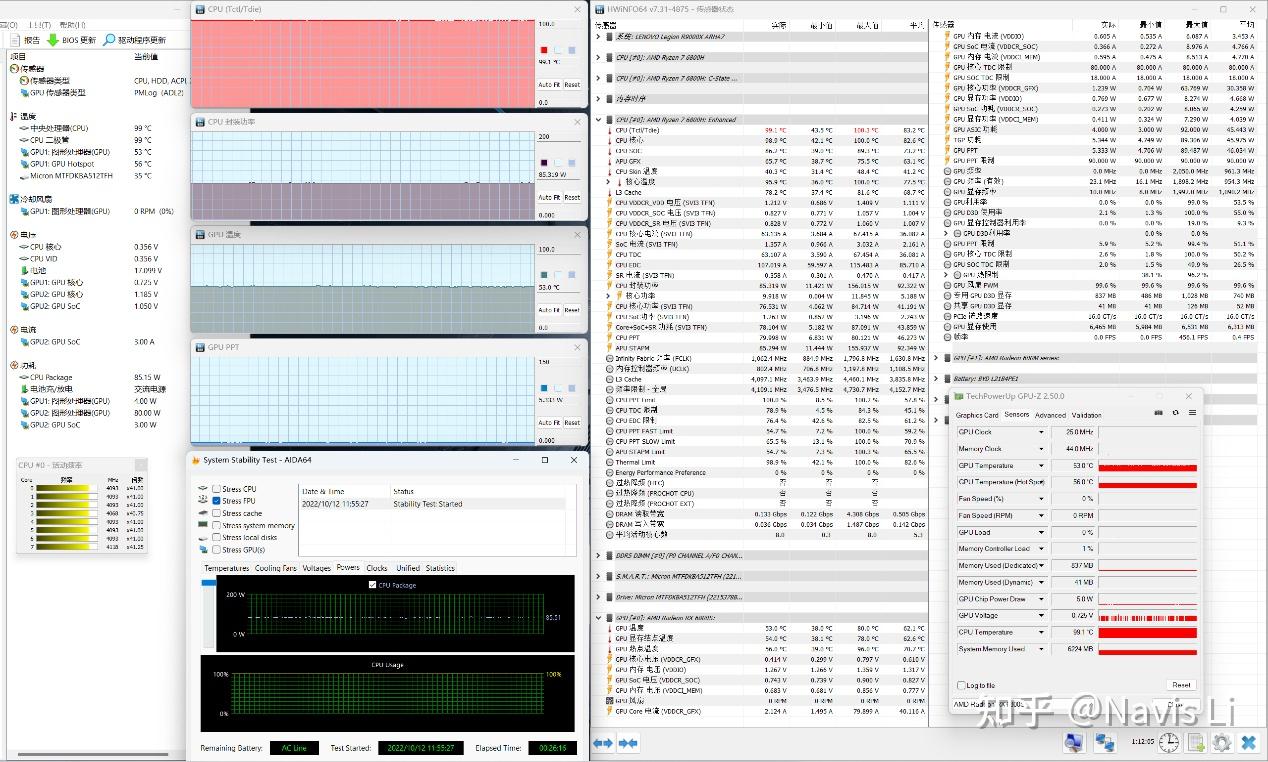Image resolution: width=1268 pixels, height=762 pixels.
Task: Click GPU-Z refresh icon
Action: tap(1176, 412)
